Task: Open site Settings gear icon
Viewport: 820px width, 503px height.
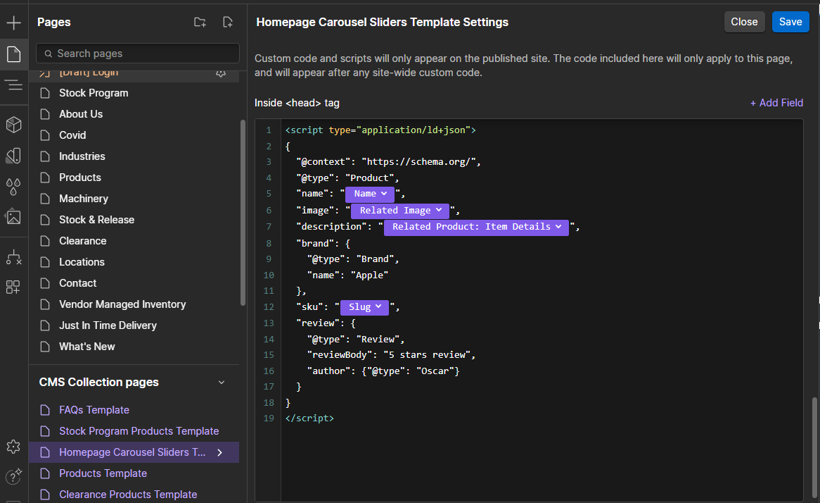Action: point(14,446)
